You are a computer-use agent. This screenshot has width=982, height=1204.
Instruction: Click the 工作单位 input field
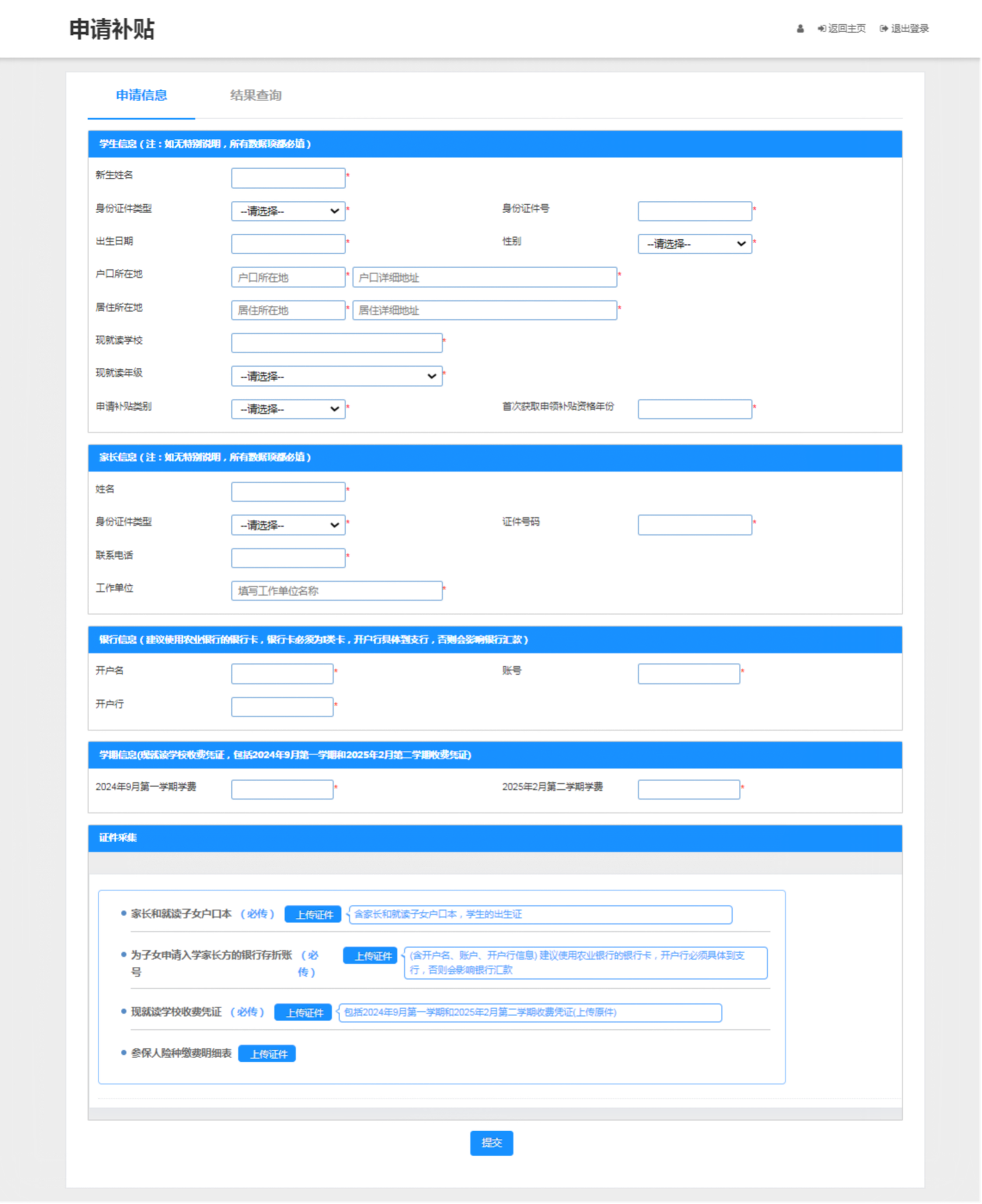click(x=336, y=591)
